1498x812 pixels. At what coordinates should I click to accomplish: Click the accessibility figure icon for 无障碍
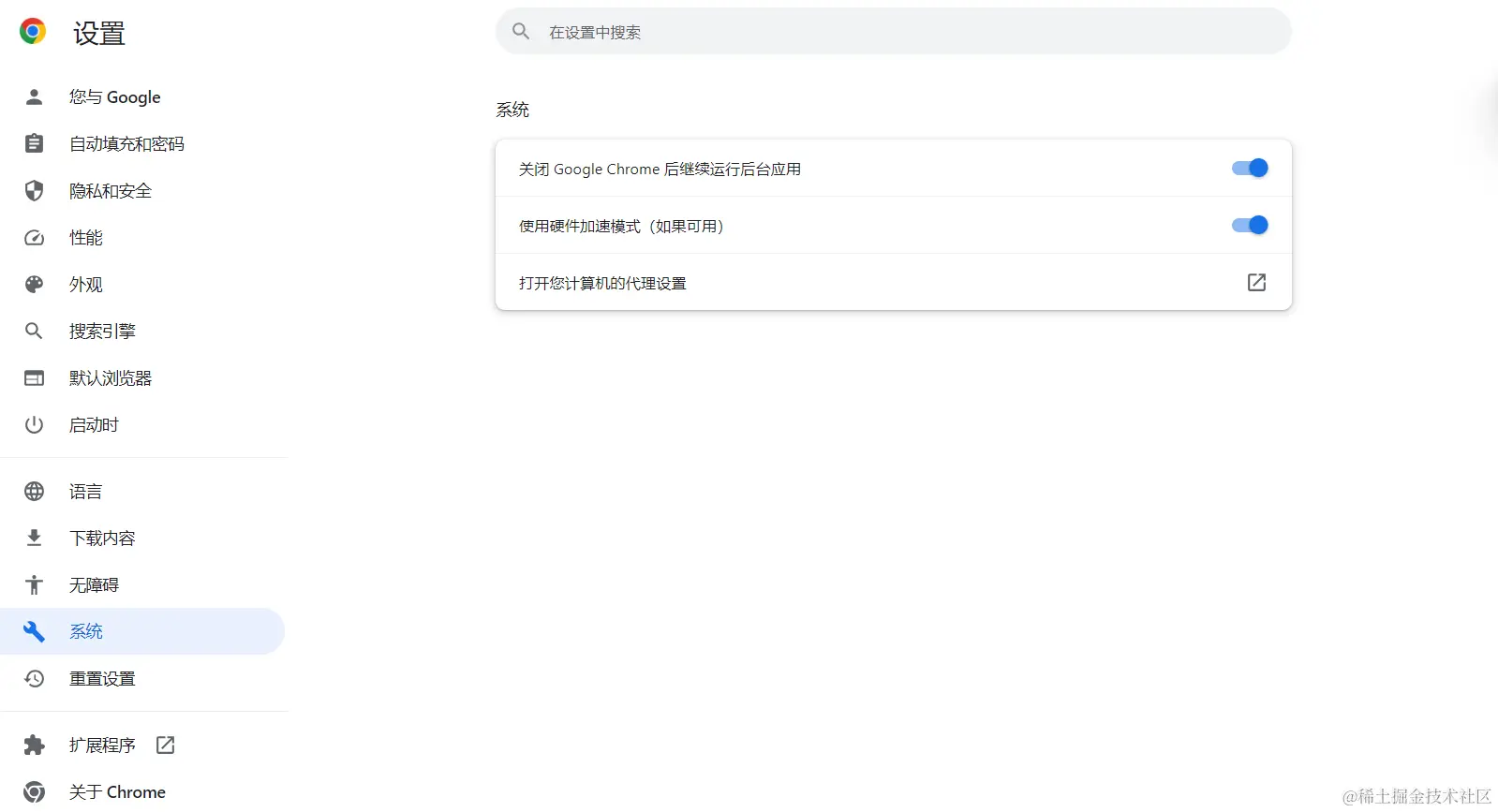[x=34, y=584]
